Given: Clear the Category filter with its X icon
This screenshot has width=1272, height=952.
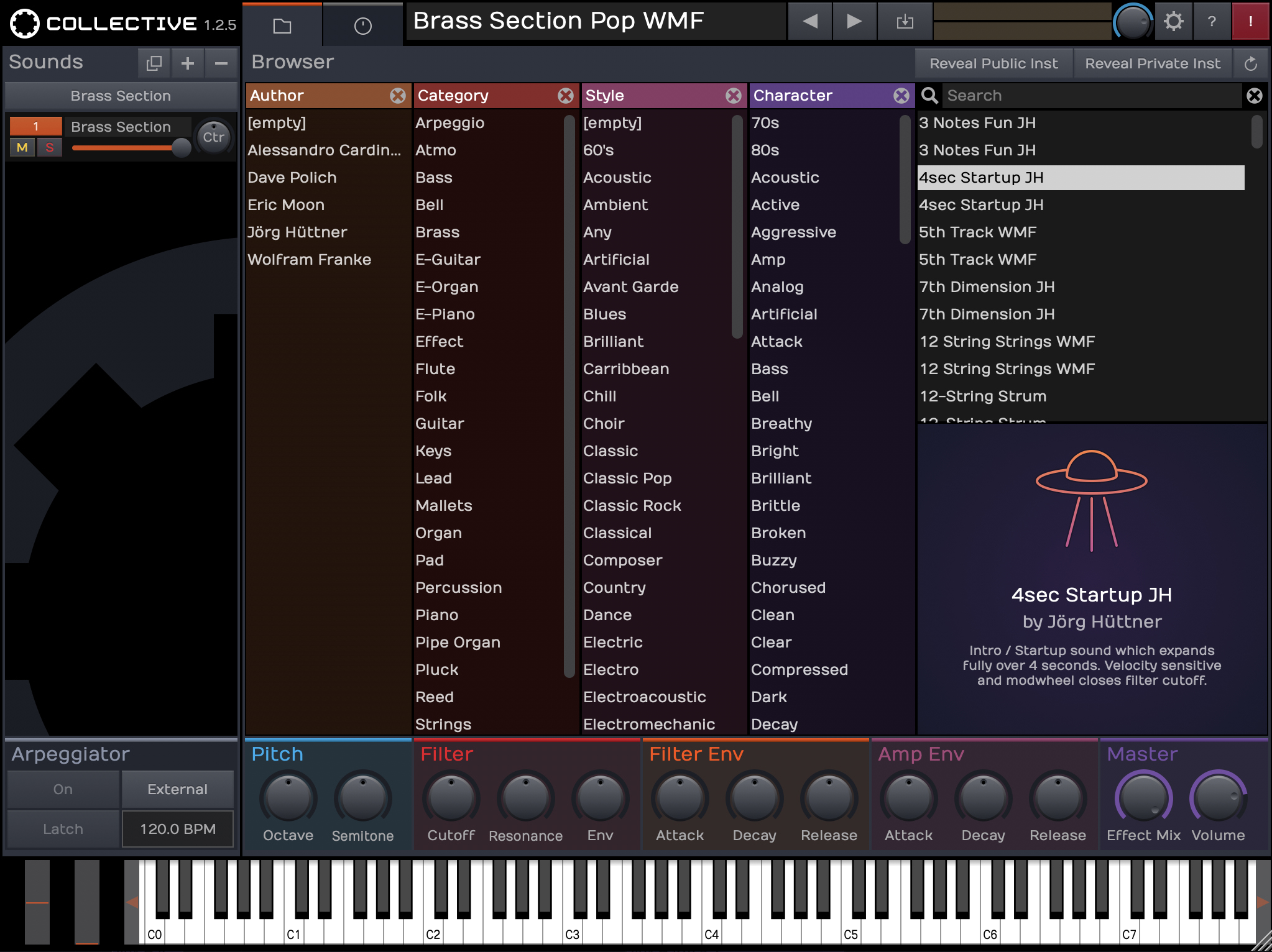Looking at the screenshot, I should (565, 96).
